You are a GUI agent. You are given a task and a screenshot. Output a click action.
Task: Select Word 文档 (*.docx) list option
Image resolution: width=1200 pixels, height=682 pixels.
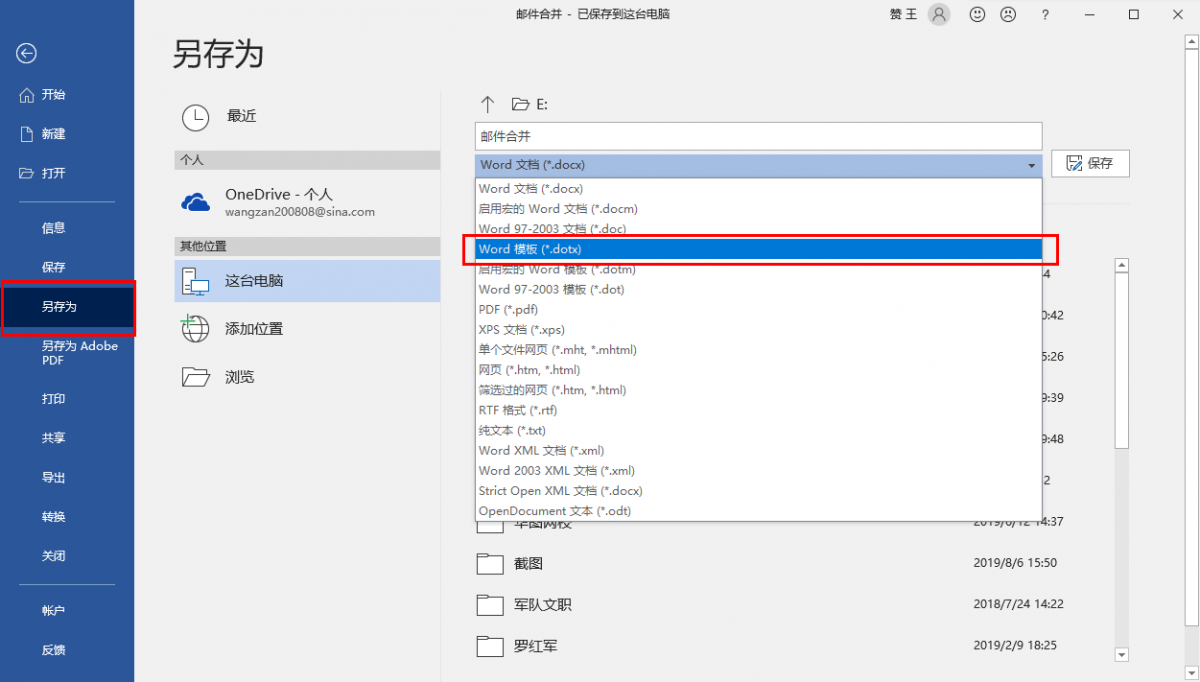point(759,188)
